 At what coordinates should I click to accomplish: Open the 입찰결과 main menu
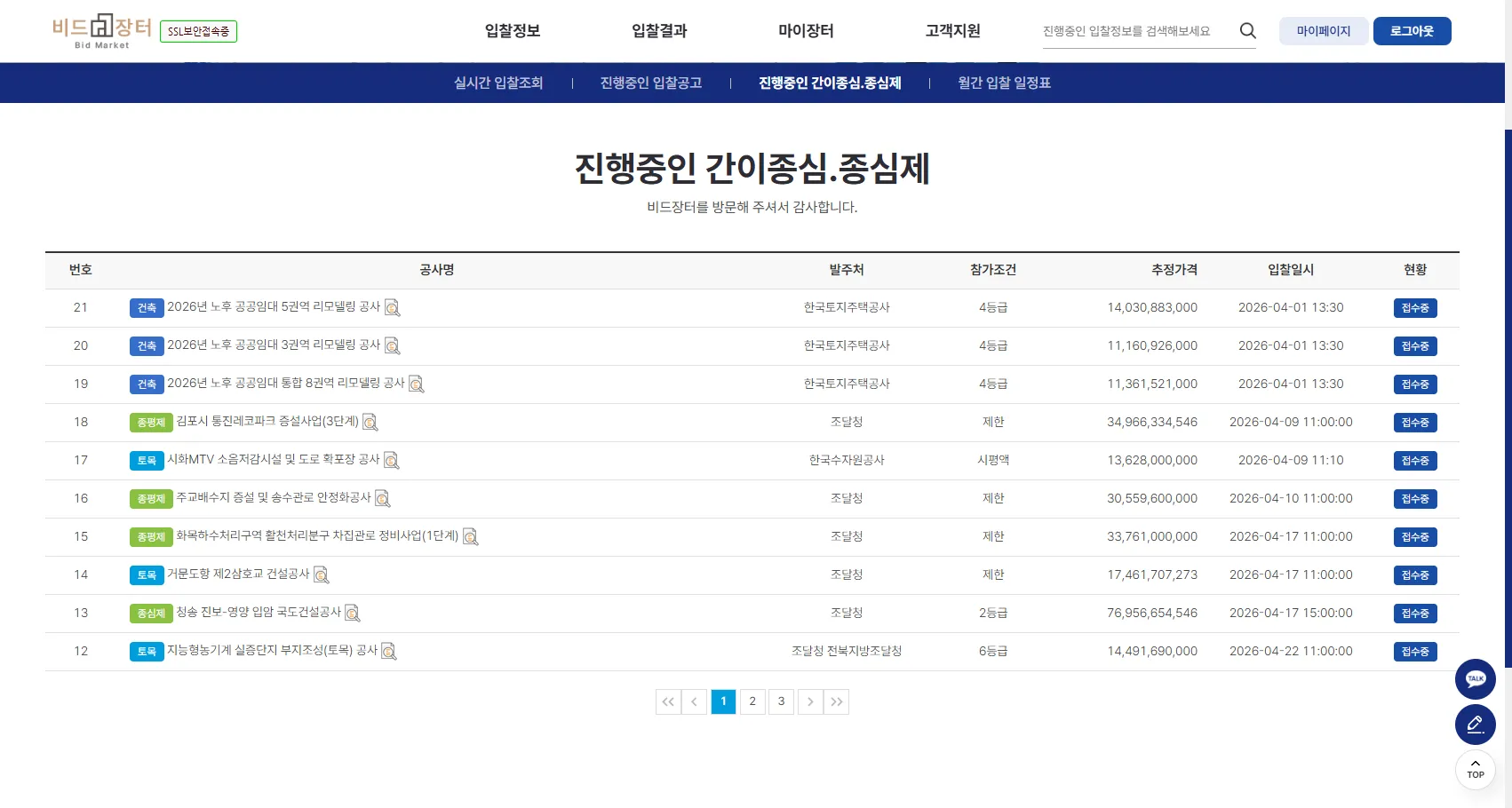(x=659, y=31)
